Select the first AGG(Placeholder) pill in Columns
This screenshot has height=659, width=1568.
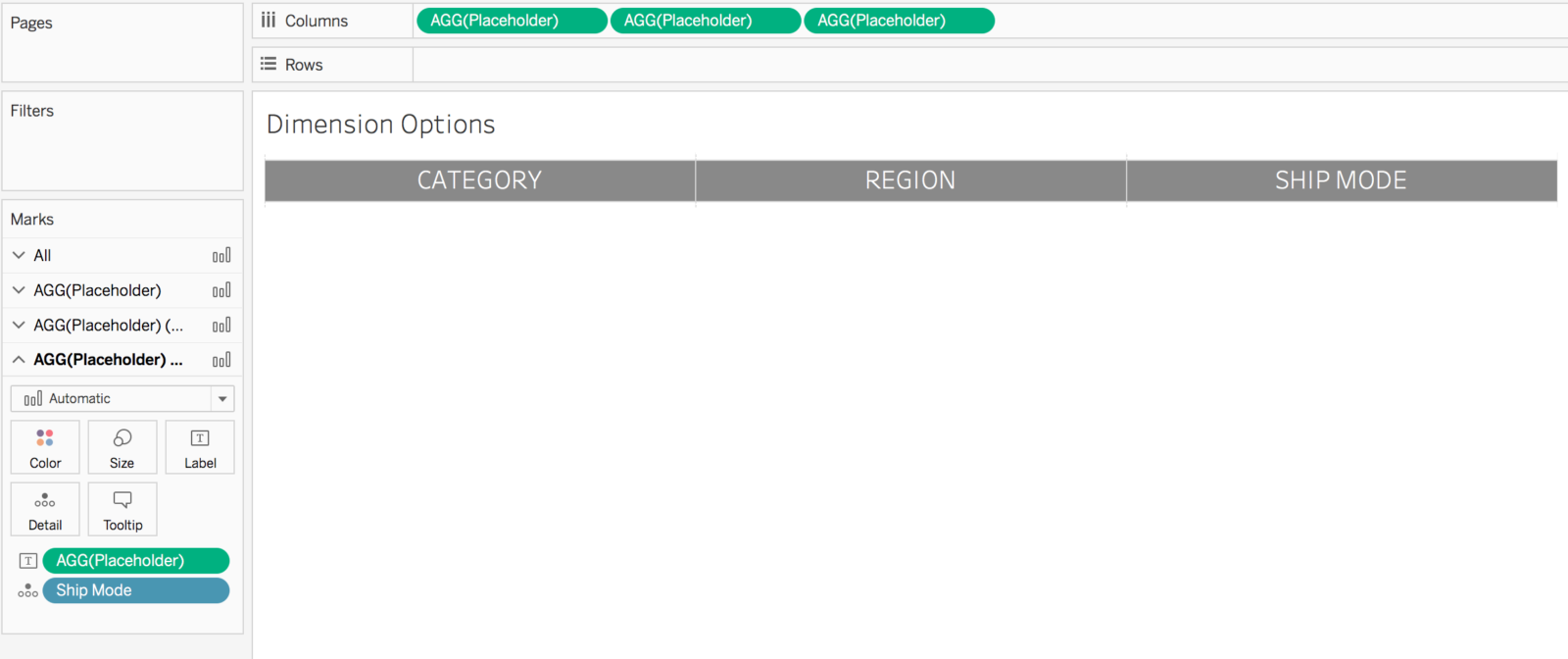point(511,21)
